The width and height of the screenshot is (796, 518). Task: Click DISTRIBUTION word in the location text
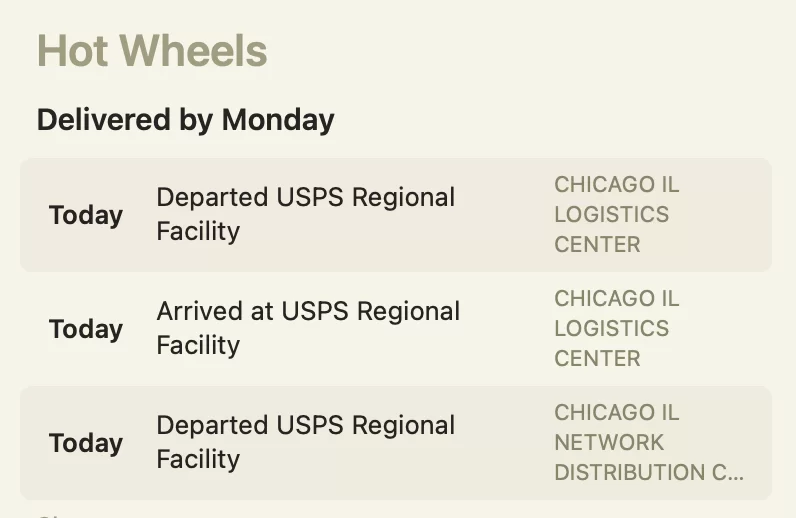click(629, 473)
